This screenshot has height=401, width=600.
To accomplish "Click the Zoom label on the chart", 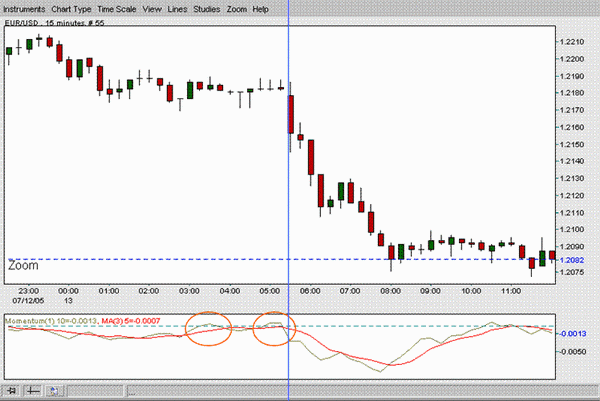I will click(23, 265).
